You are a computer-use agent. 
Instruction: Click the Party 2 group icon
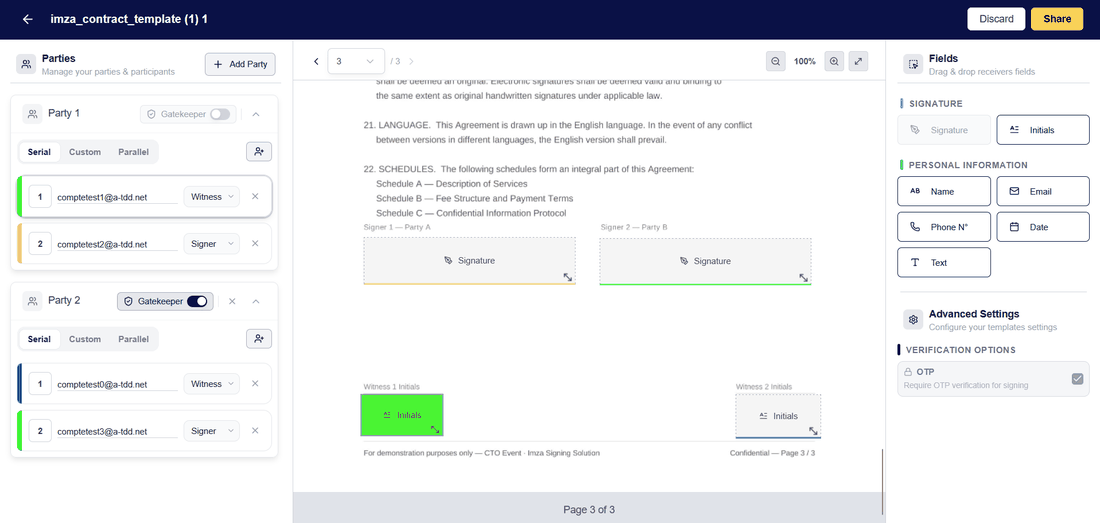click(32, 301)
